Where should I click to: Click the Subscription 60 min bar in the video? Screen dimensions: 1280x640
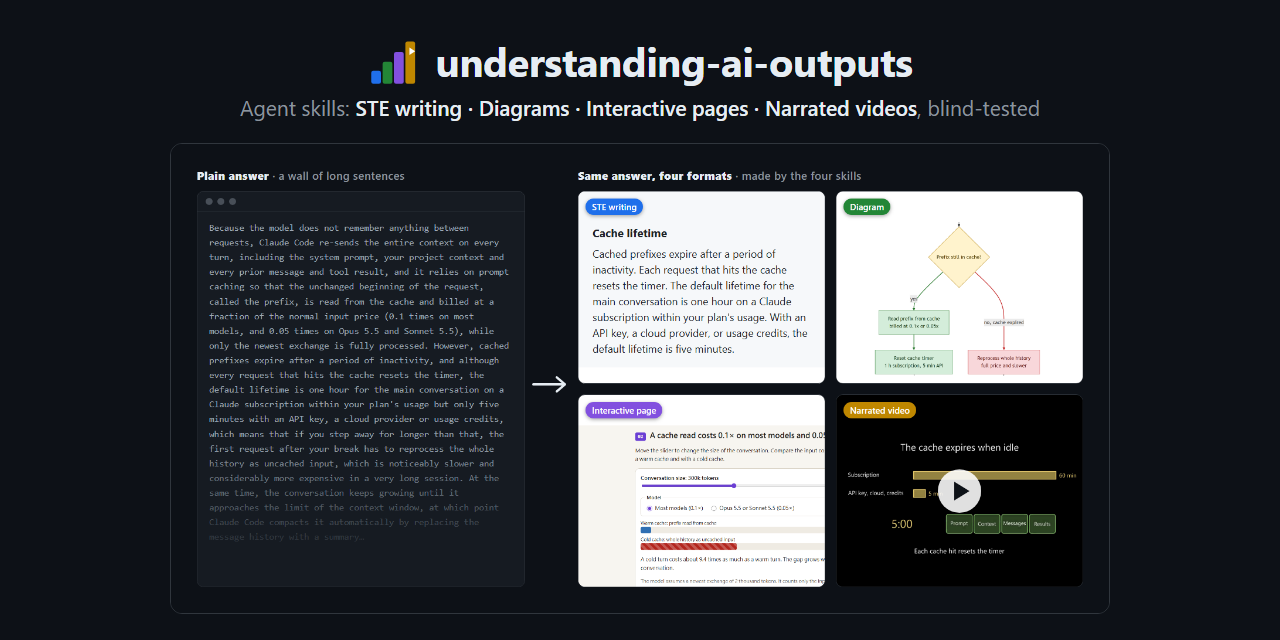click(x=984, y=475)
